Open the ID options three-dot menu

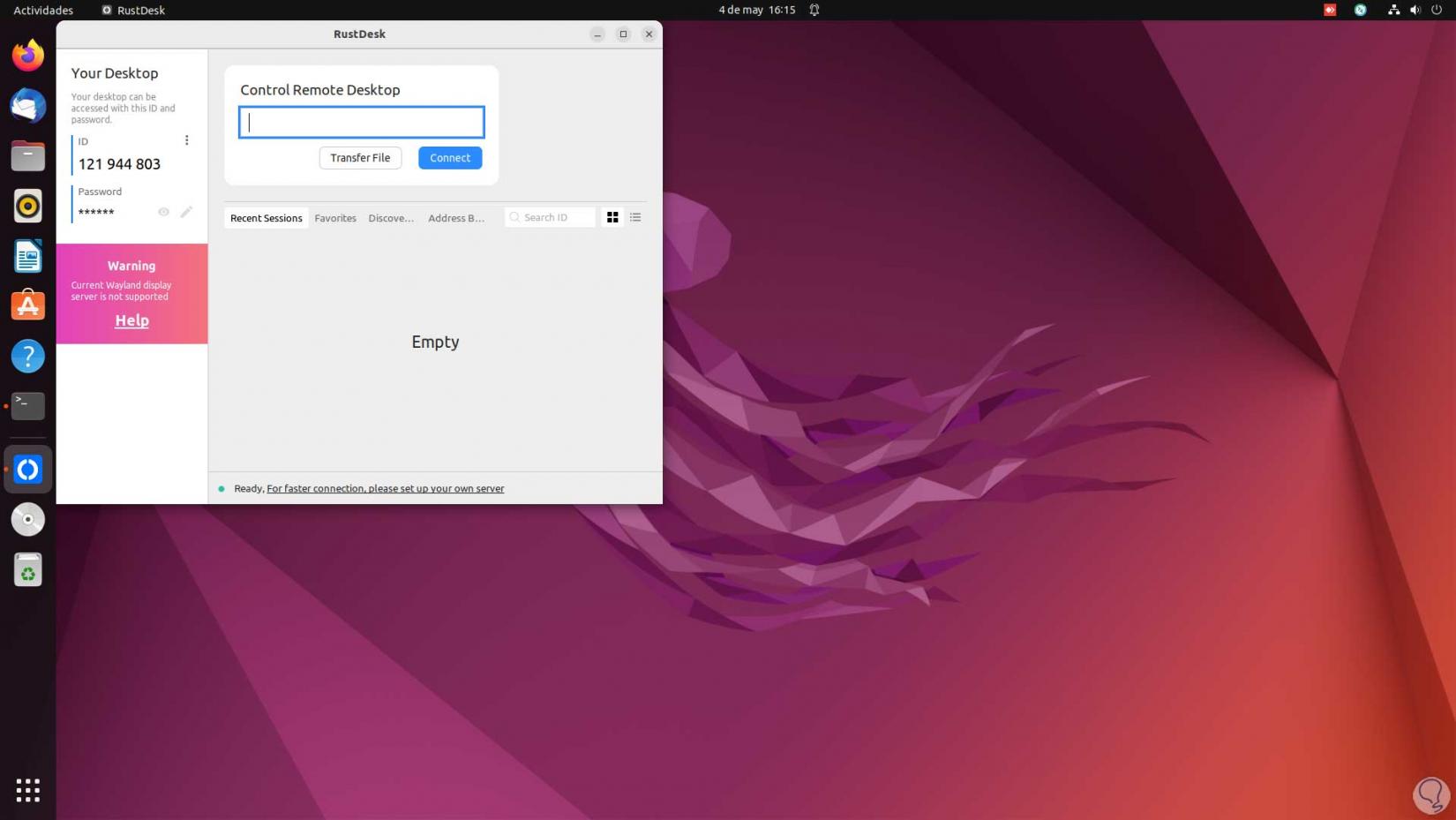186,140
